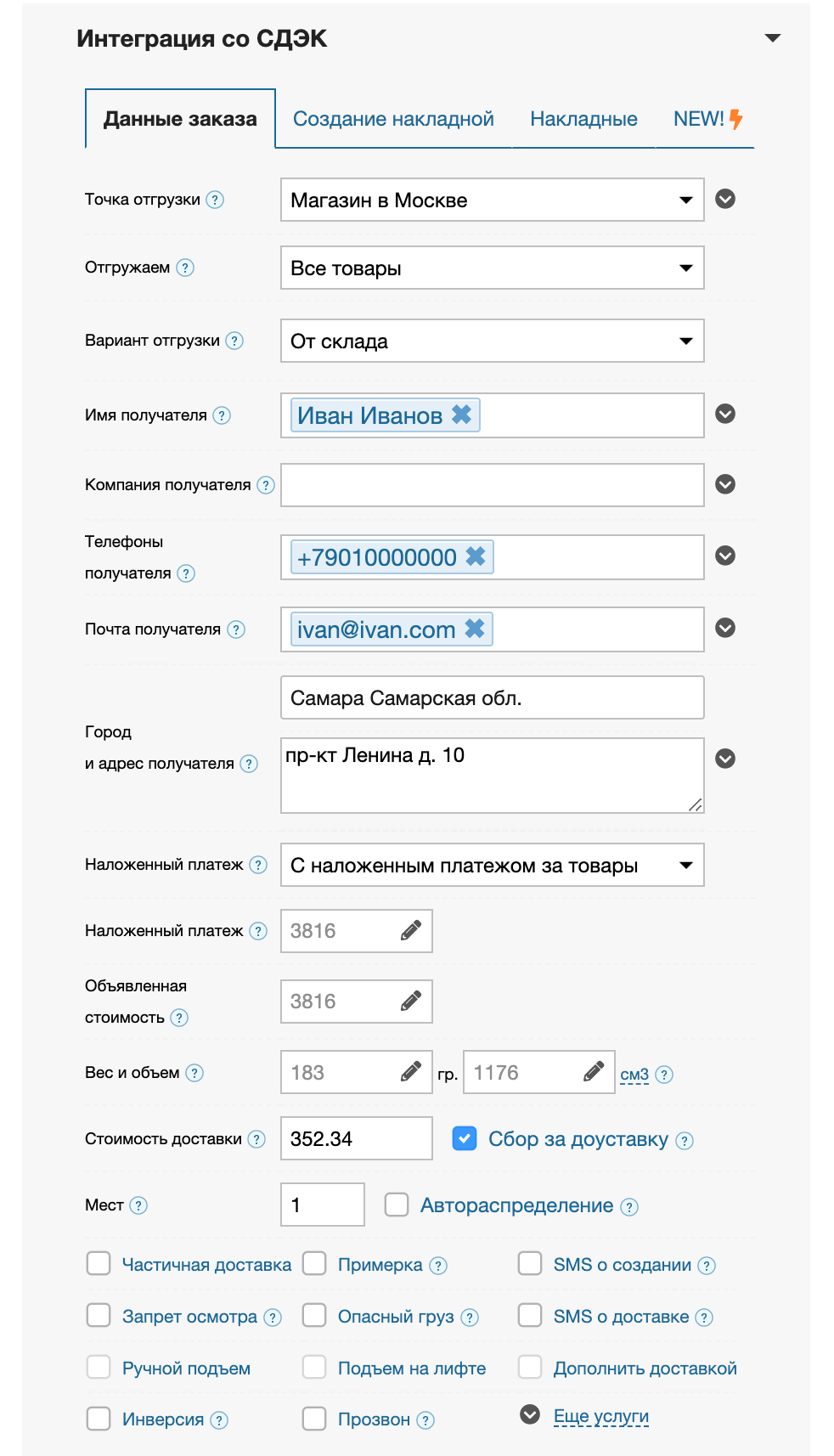The height and width of the screenshot is (1456, 834).
Task: Open the Точка отгрузки dropdown
Action: [492, 200]
